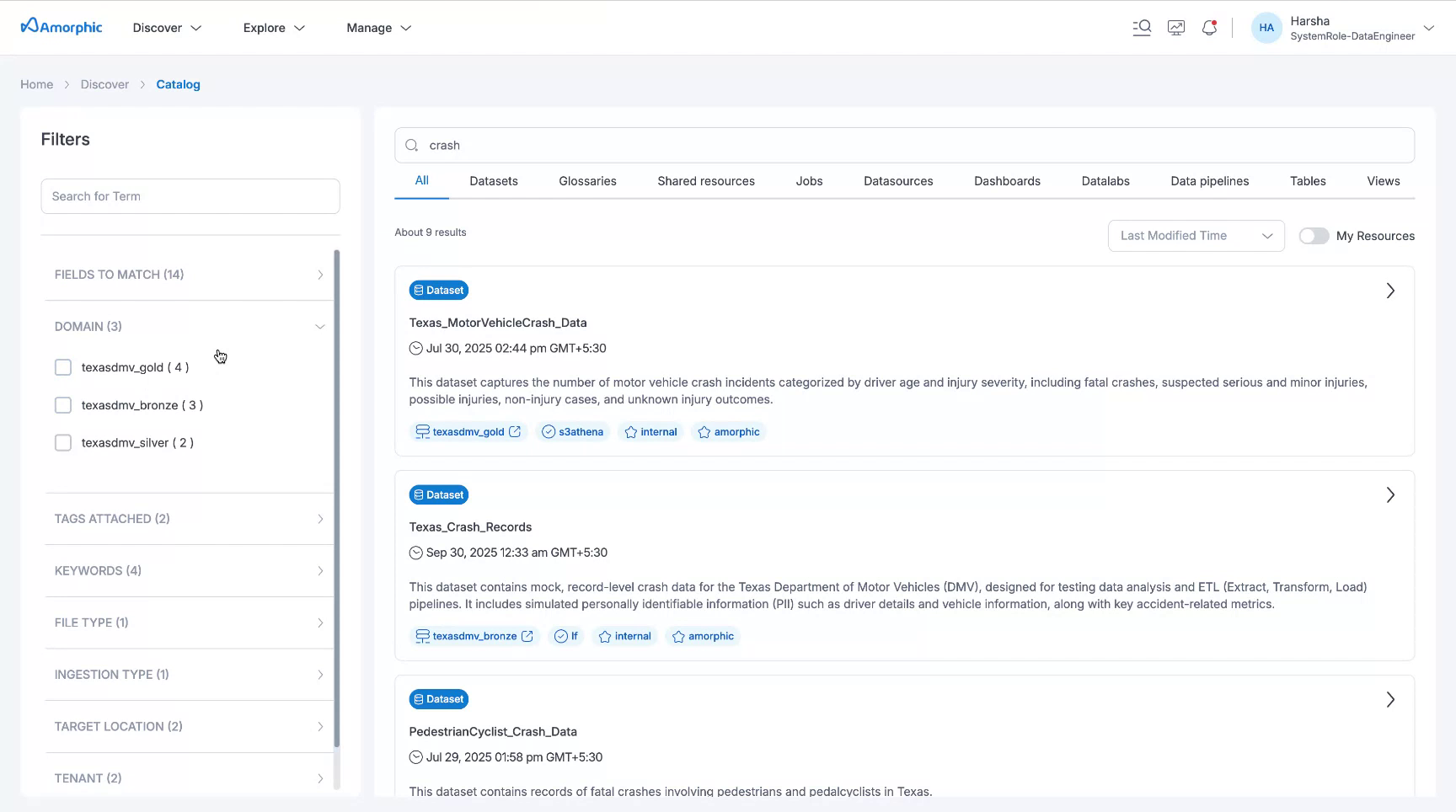The image size is (1456, 812).
Task: Switch to the Datasets tab
Action: click(x=494, y=180)
